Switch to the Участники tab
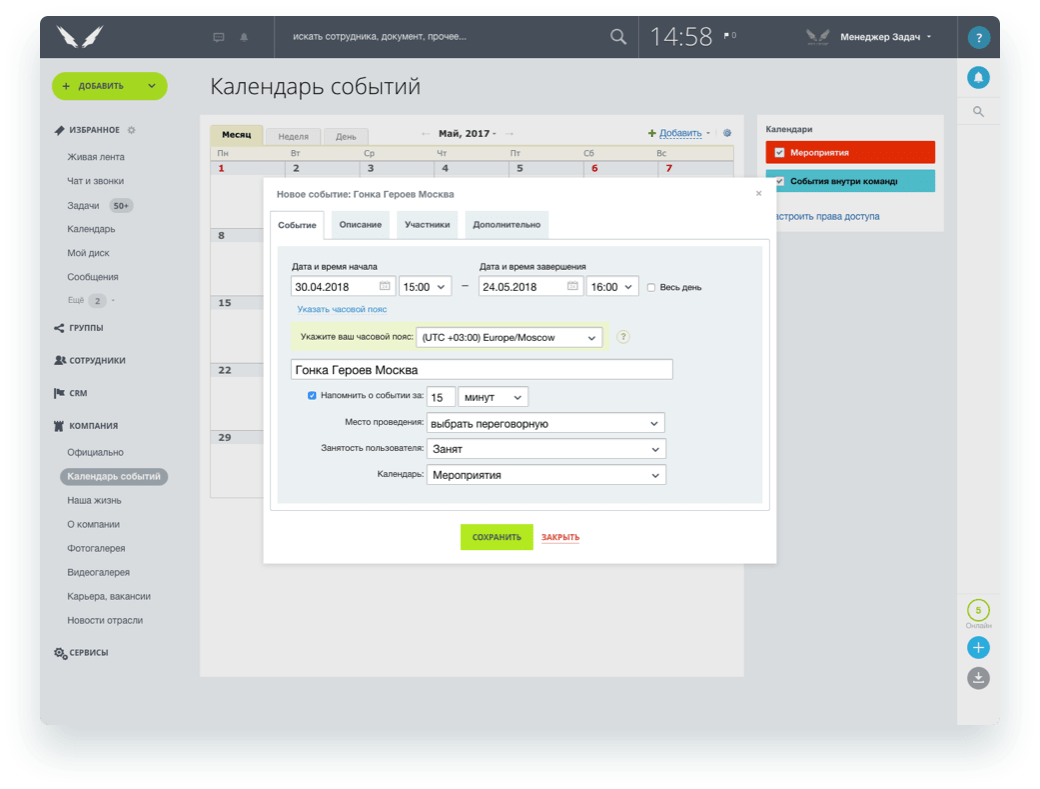The width and height of the screenshot is (1040, 789). [x=427, y=225]
